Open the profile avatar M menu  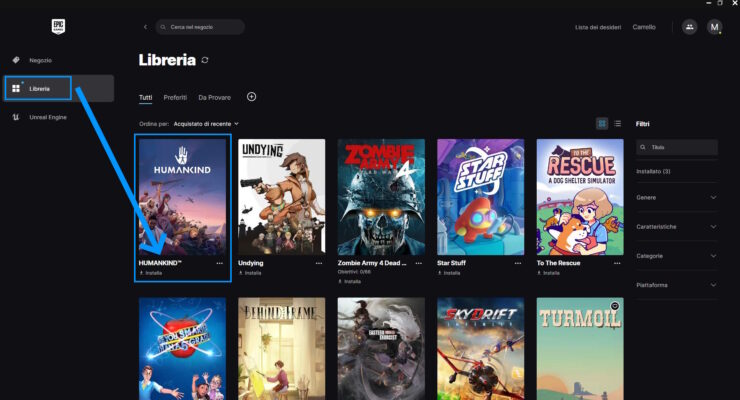[x=714, y=27]
